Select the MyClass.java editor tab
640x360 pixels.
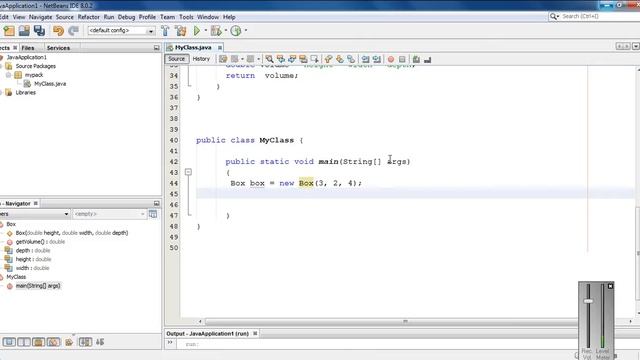click(x=193, y=47)
